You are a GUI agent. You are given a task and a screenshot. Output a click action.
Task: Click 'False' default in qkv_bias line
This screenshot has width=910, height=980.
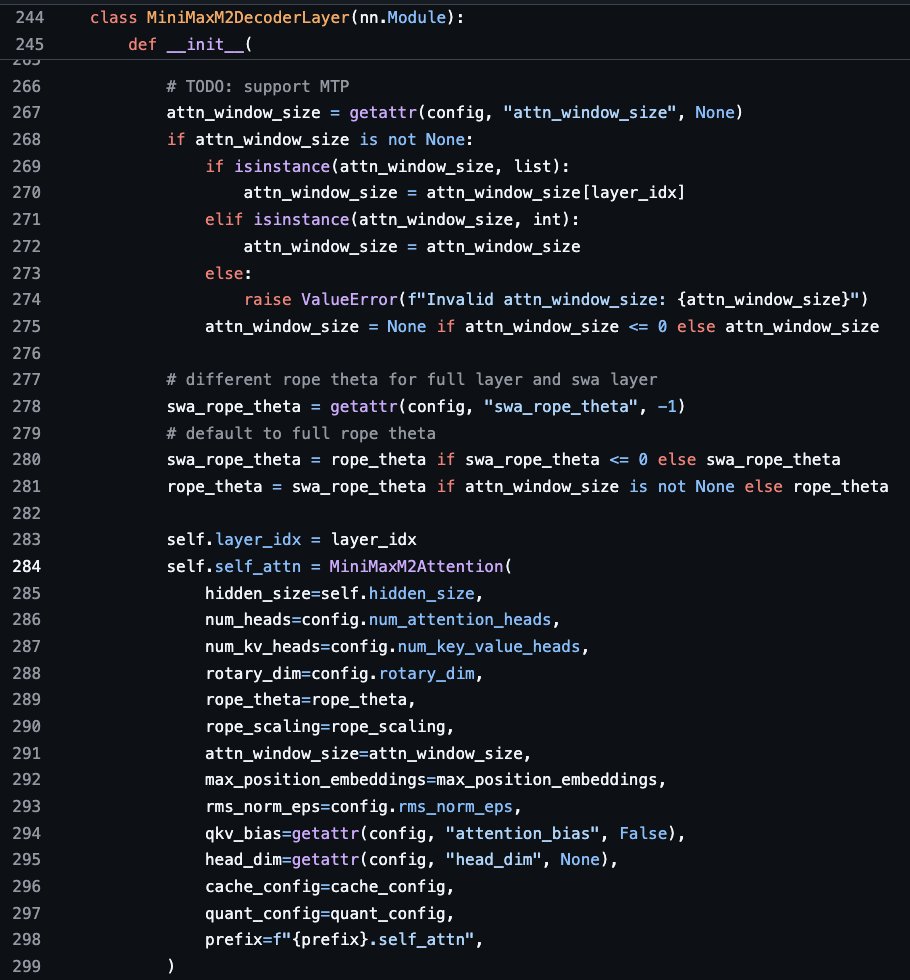[x=643, y=833]
